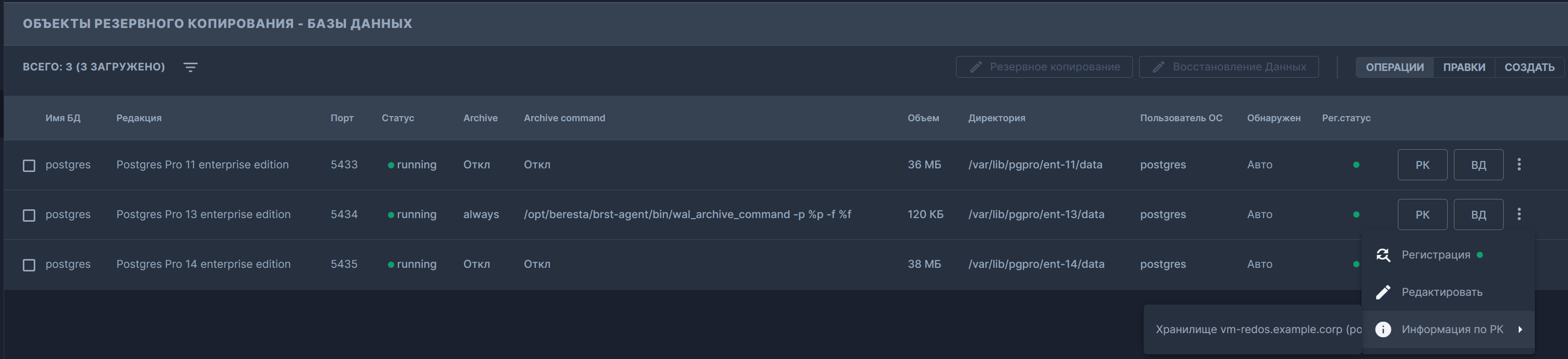Click green Рег.статус indicator for Postgres Pro 11

(1355, 165)
